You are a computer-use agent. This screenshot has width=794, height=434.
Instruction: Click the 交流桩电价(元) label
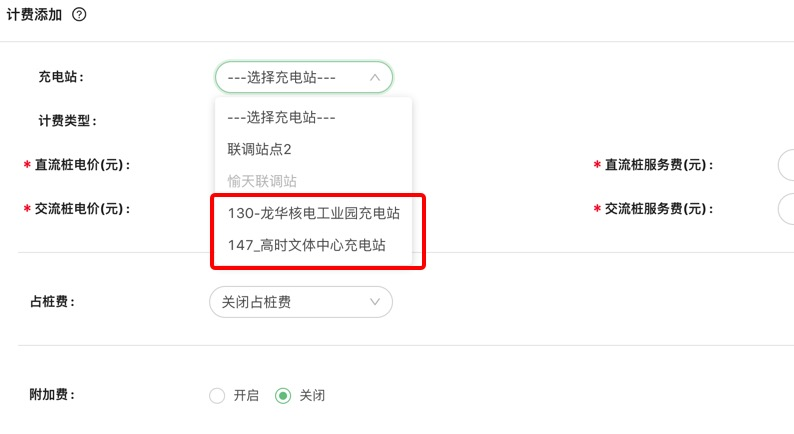click(x=83, y=209)
